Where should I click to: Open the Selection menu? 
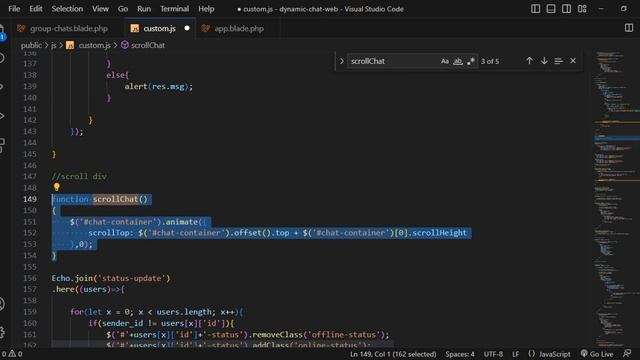pos(67,9)
